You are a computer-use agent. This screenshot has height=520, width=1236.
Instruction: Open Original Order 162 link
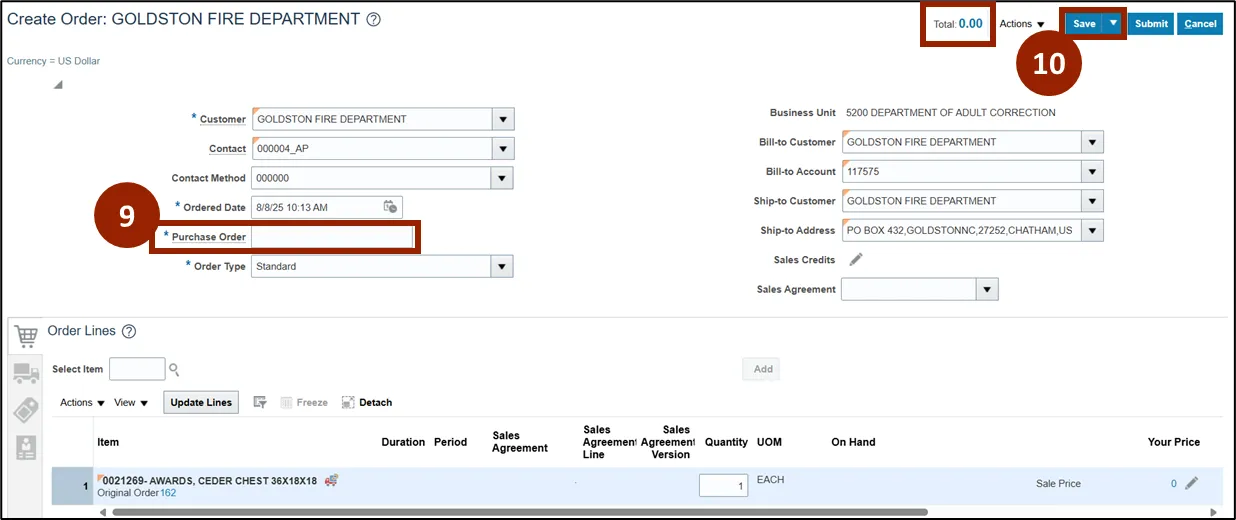[x=168, y=494]
